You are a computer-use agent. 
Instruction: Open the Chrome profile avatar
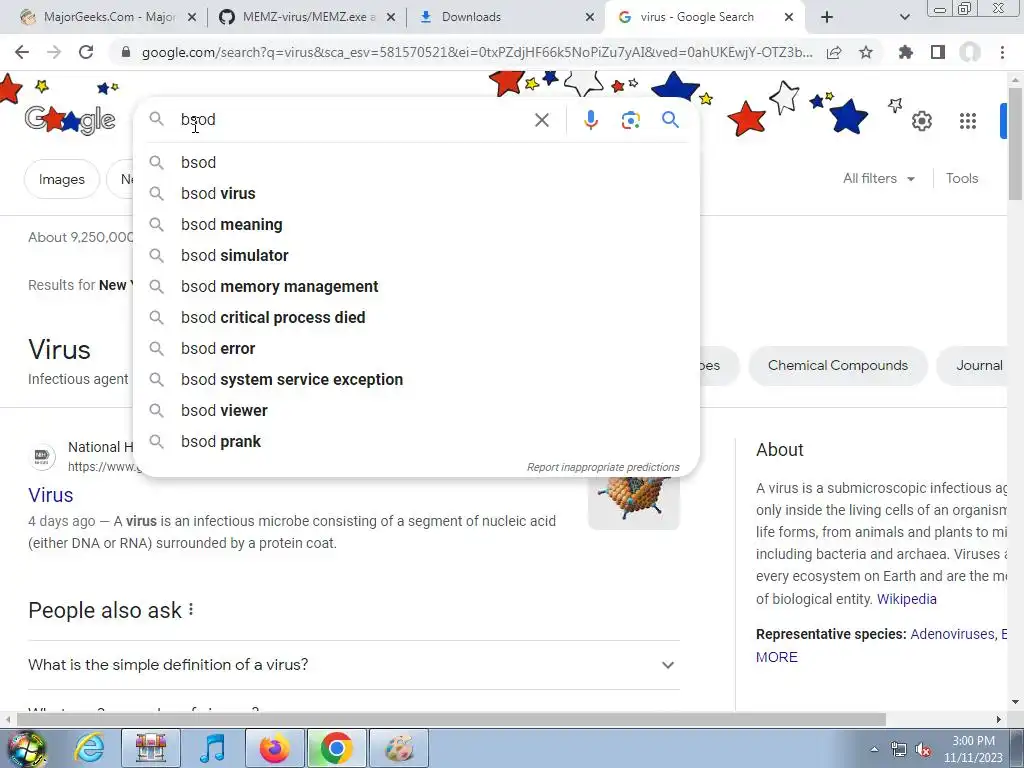click(970, 52)
